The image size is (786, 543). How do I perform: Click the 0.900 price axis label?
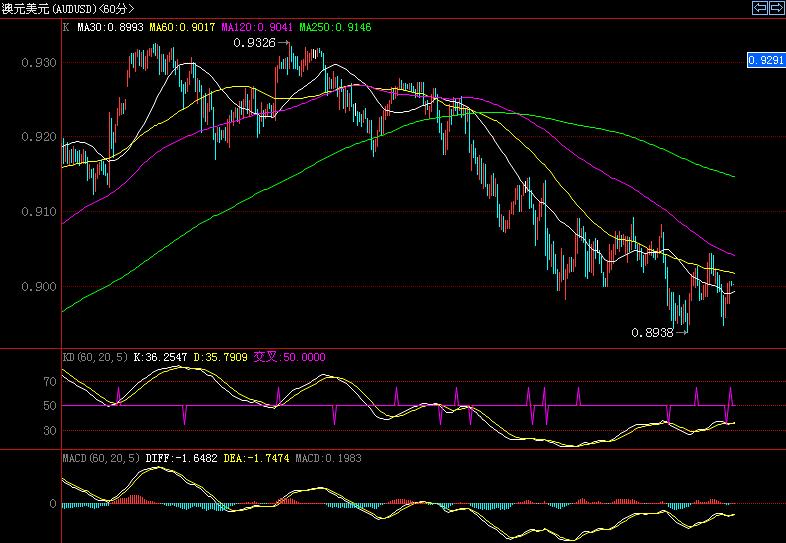(x=39, y=286)
